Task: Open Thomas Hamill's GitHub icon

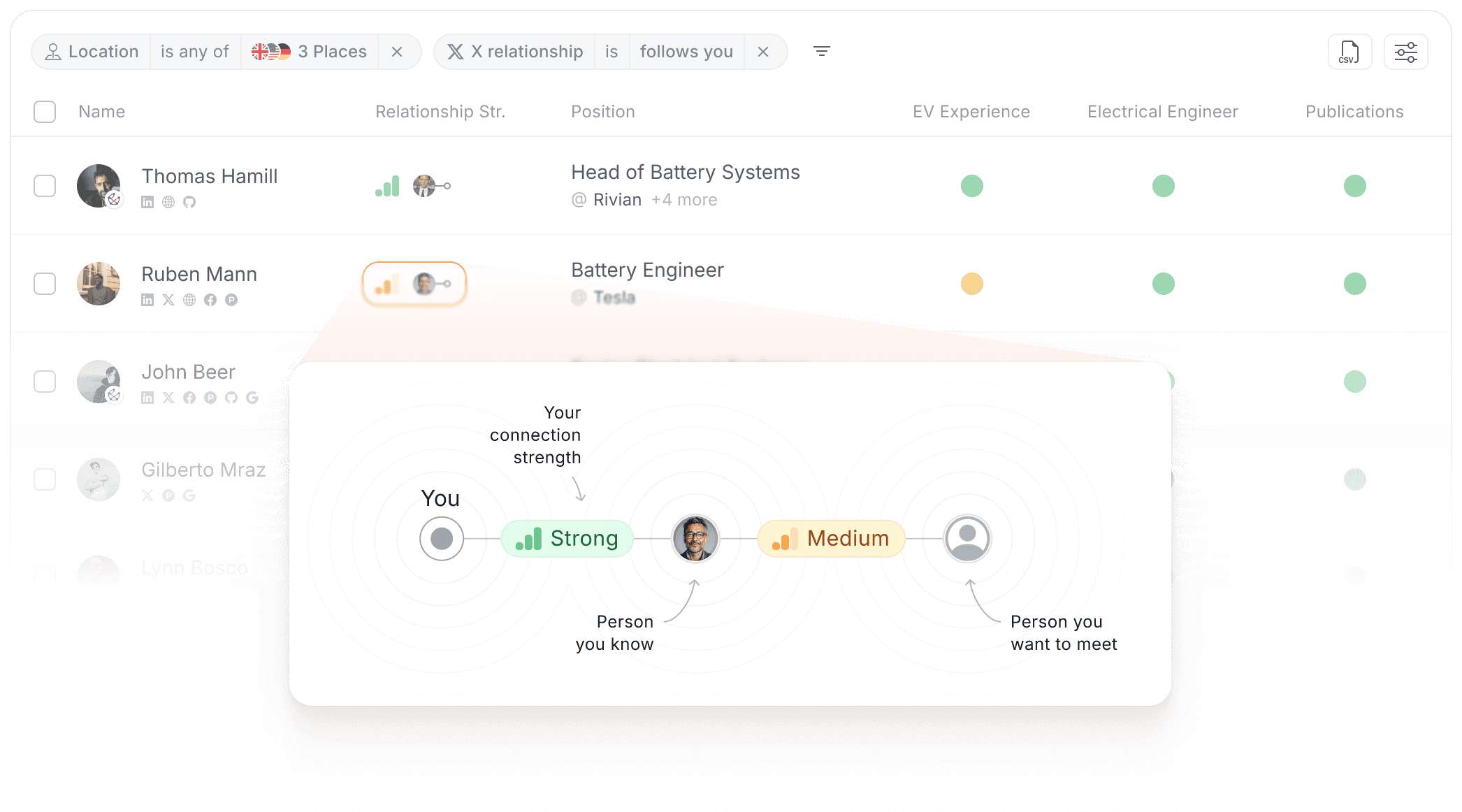Action: click(189, 202)
